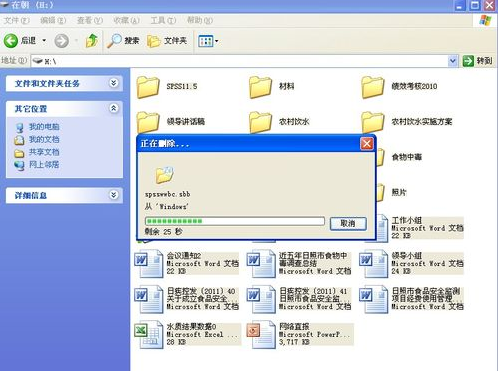The width and height of the screenshot is (498, 375).
Task: Select the 绩效考核2010 folder icon
Action: 373,87
